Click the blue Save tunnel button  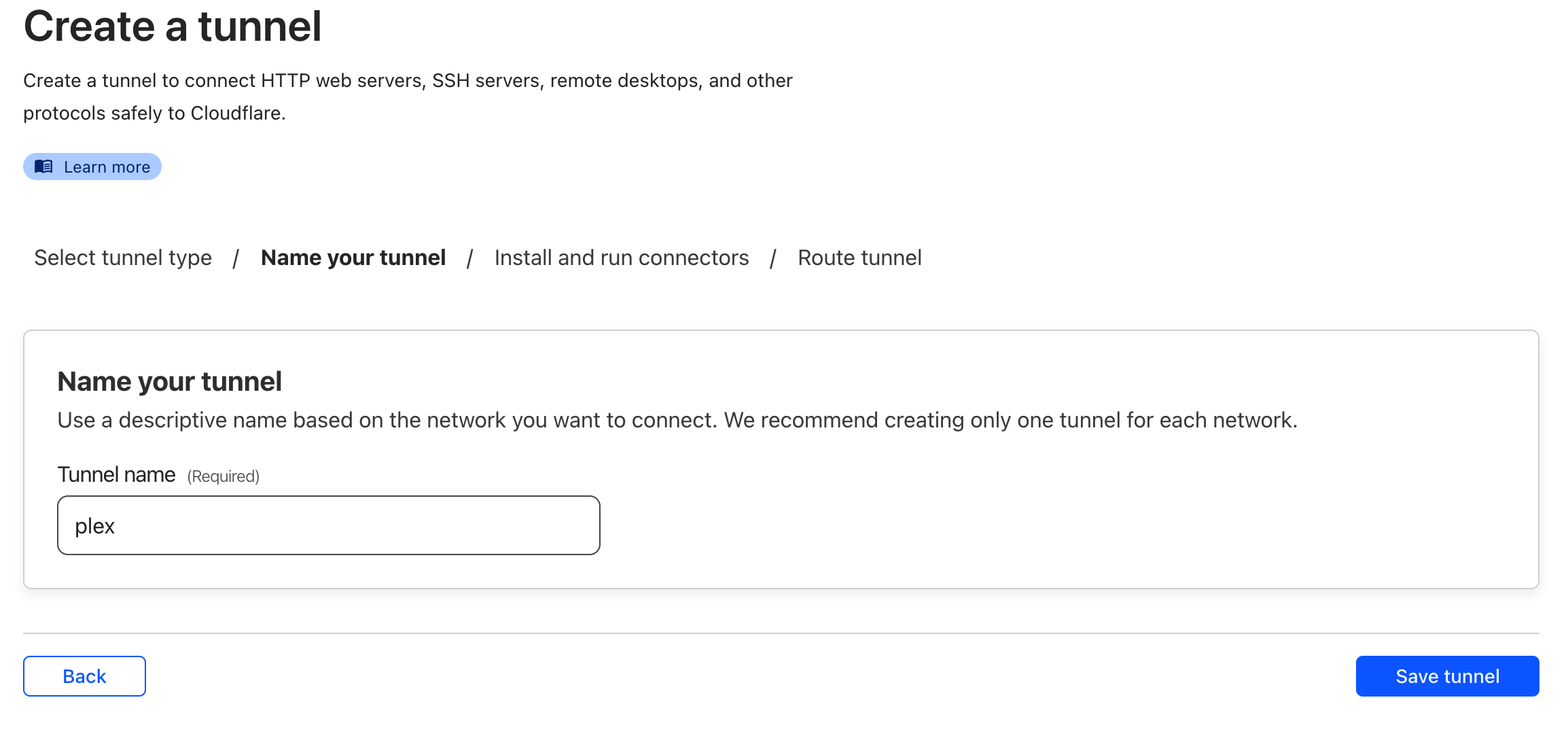click(1448, 676)
